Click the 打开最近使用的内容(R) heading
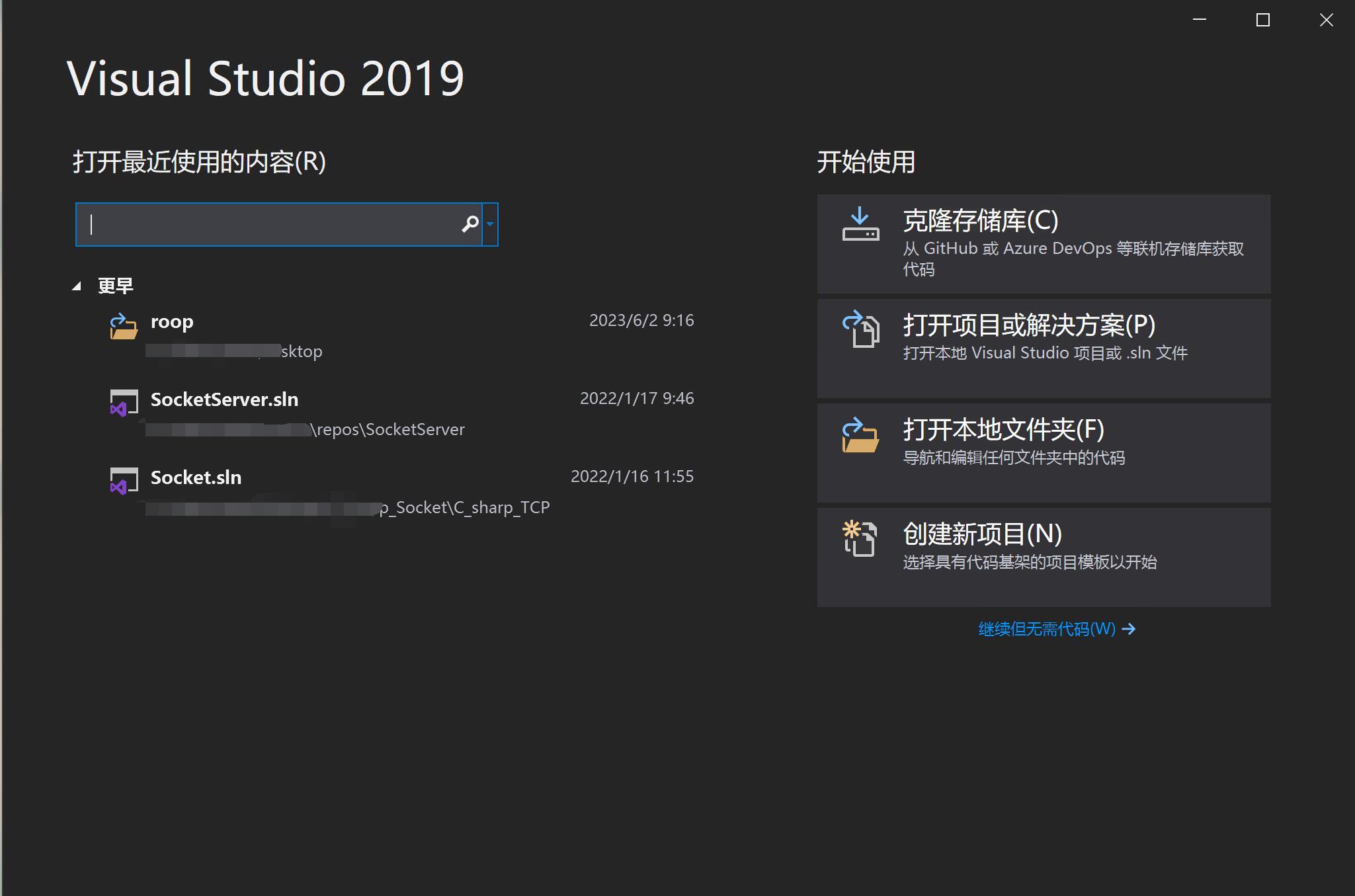The width and height of the screenshot is (1355, 896). (x=199, y=162)
